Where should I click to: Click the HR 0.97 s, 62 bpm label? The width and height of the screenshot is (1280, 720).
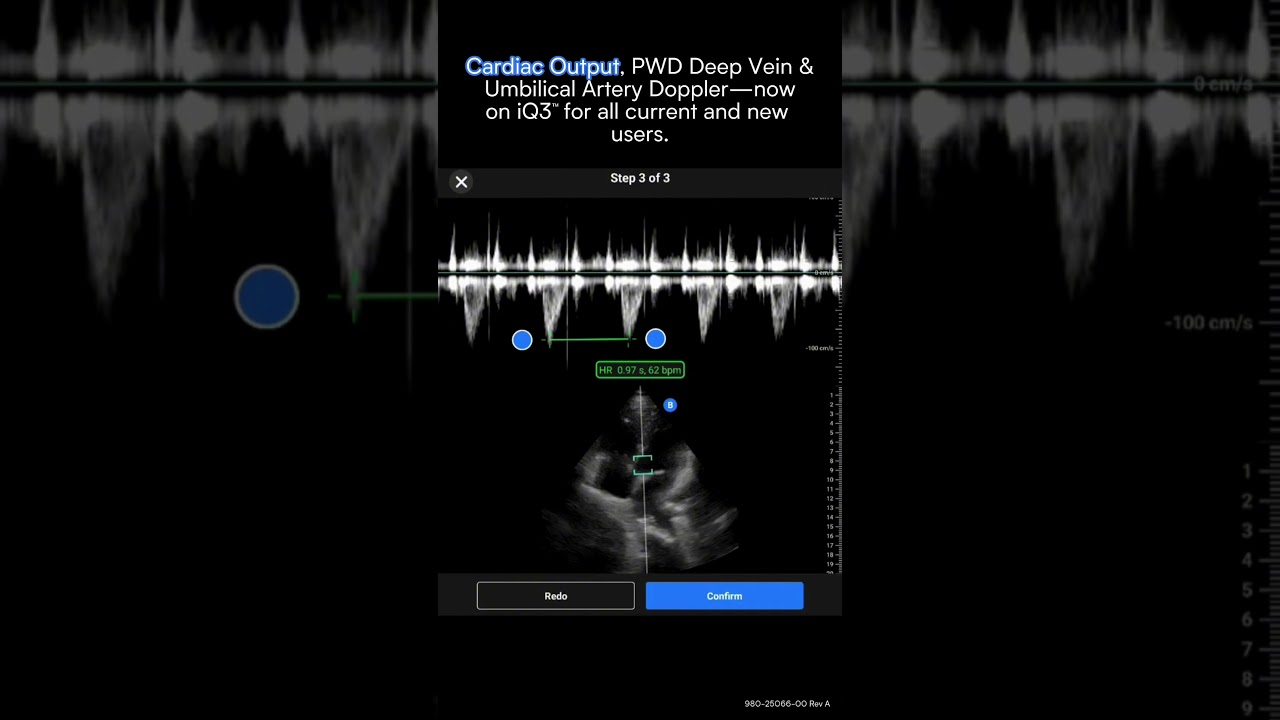point(640,370)
